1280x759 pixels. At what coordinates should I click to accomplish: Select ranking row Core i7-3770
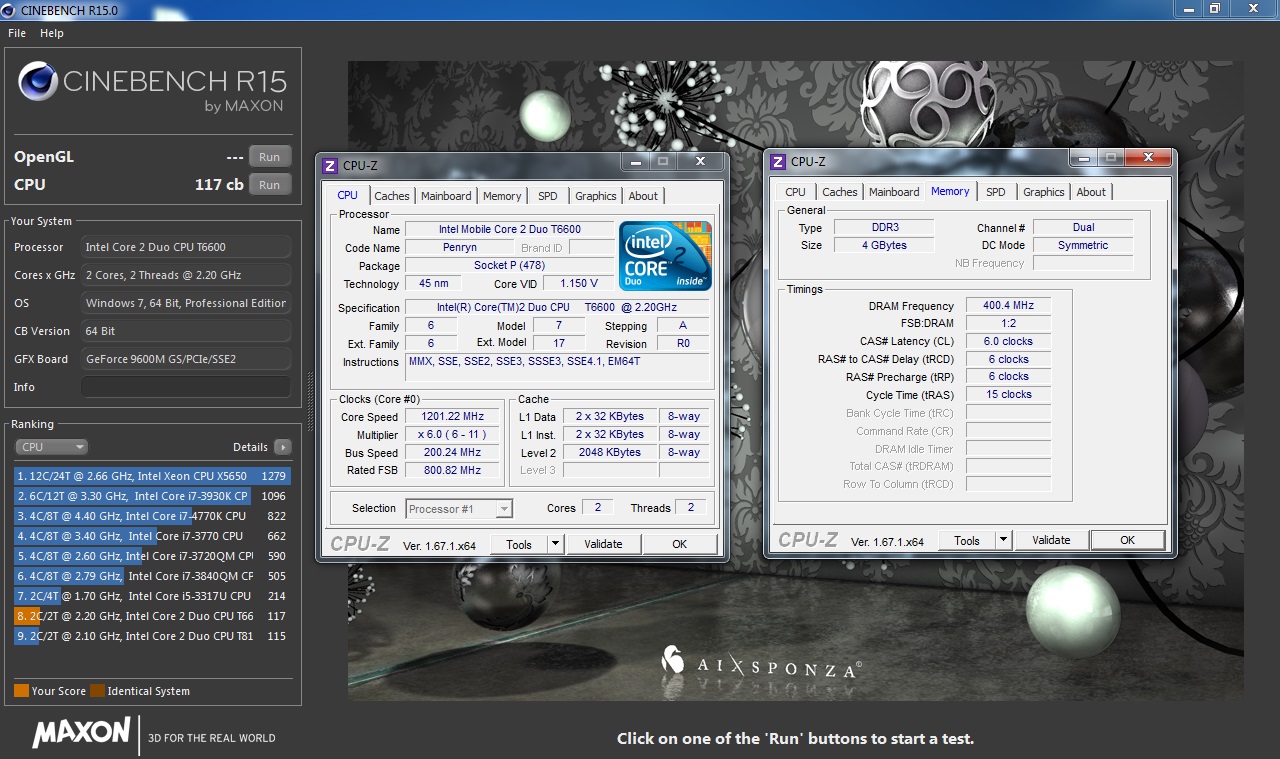pos(152,536)
